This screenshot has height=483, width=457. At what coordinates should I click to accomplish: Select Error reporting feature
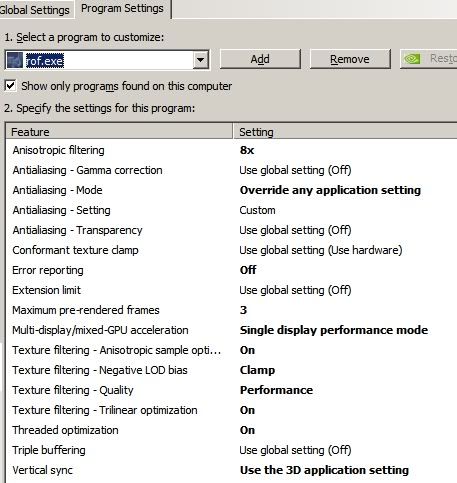pos(48,270)
